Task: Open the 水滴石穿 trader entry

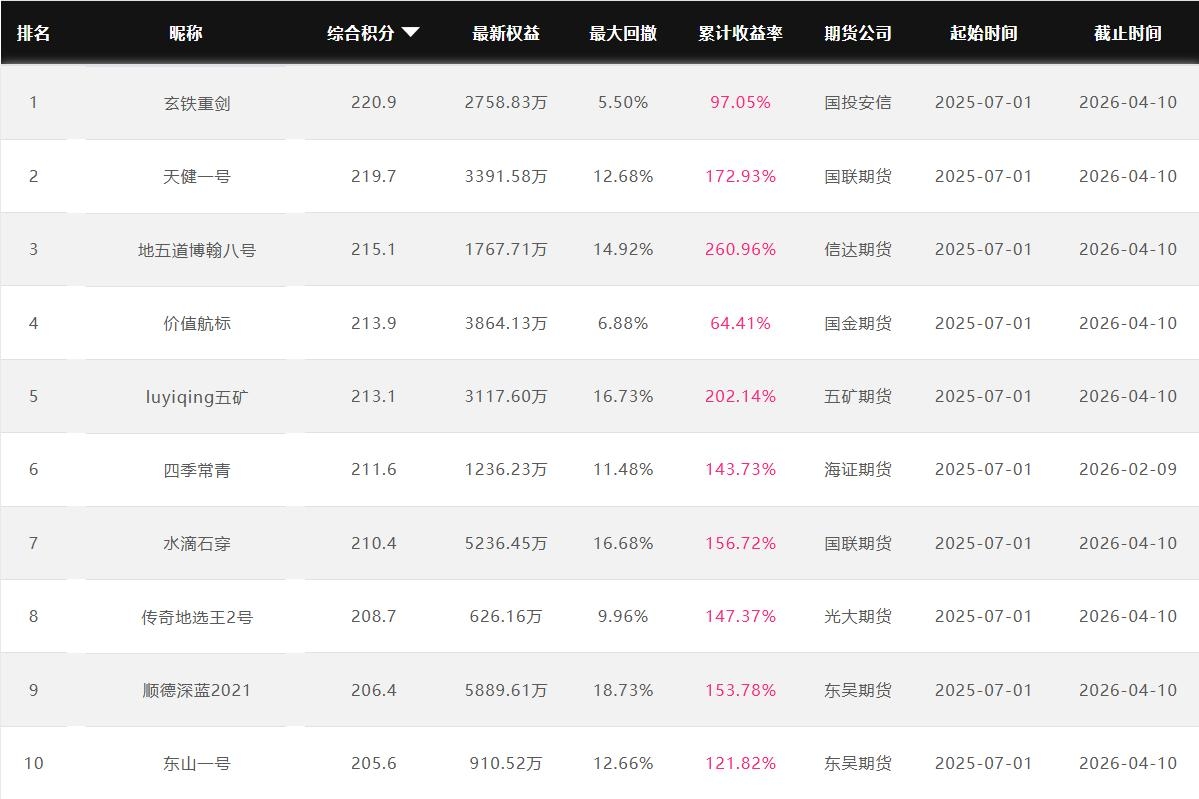Action: coord(197,544)
